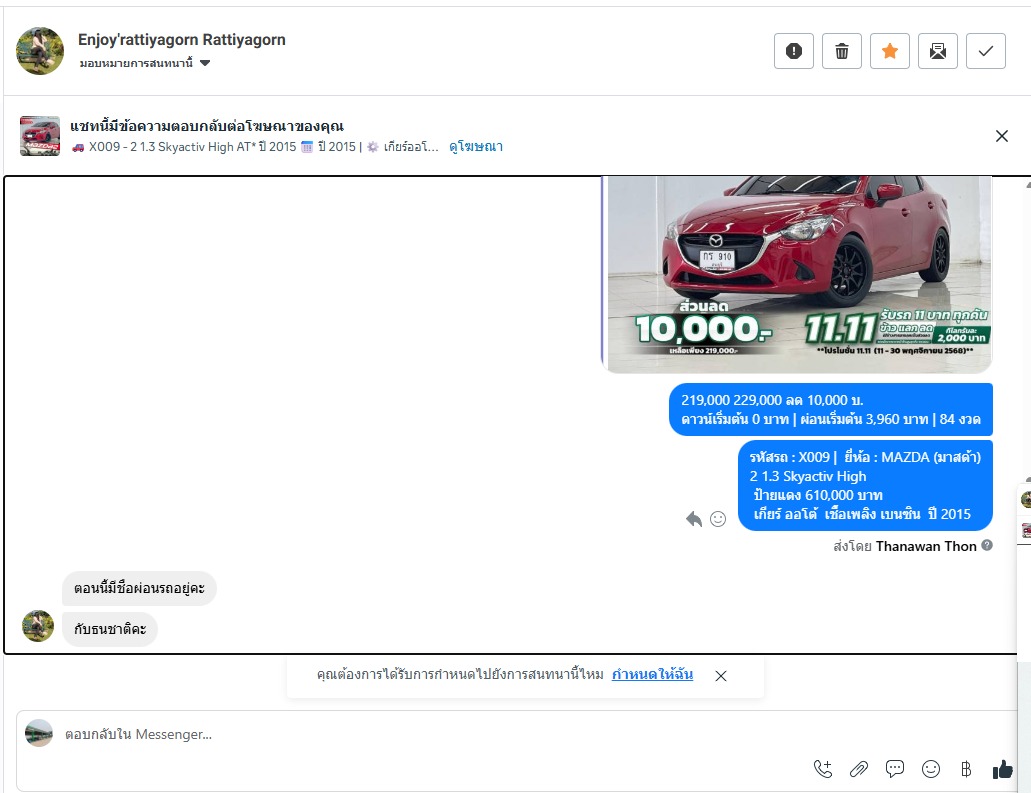Click sender name Thanawan Thon
The width and height of the screenshot is (1031, 793).
coord(926,546)
